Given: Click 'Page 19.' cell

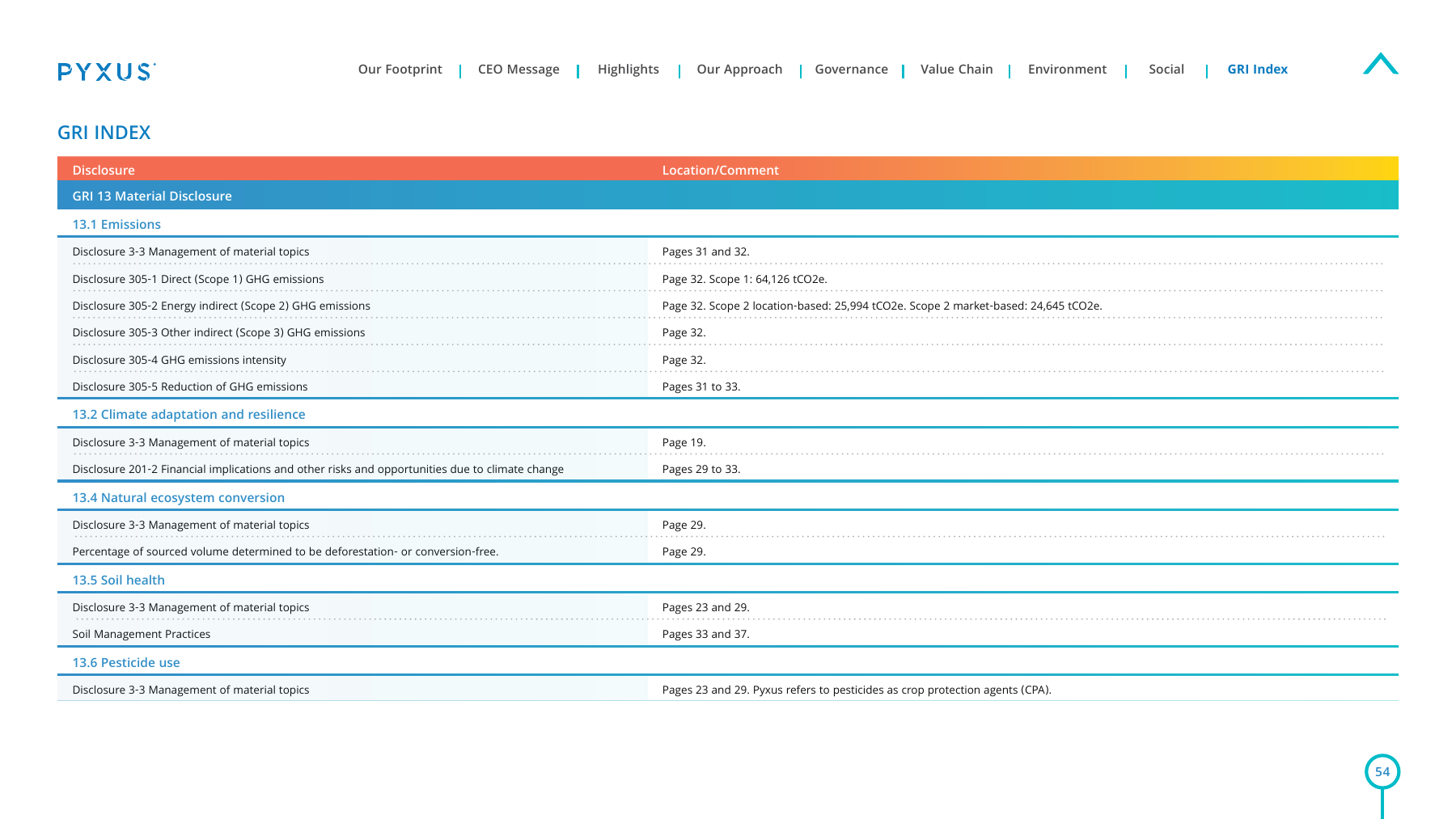Looking at the screenshot, I should pos(684,442).
